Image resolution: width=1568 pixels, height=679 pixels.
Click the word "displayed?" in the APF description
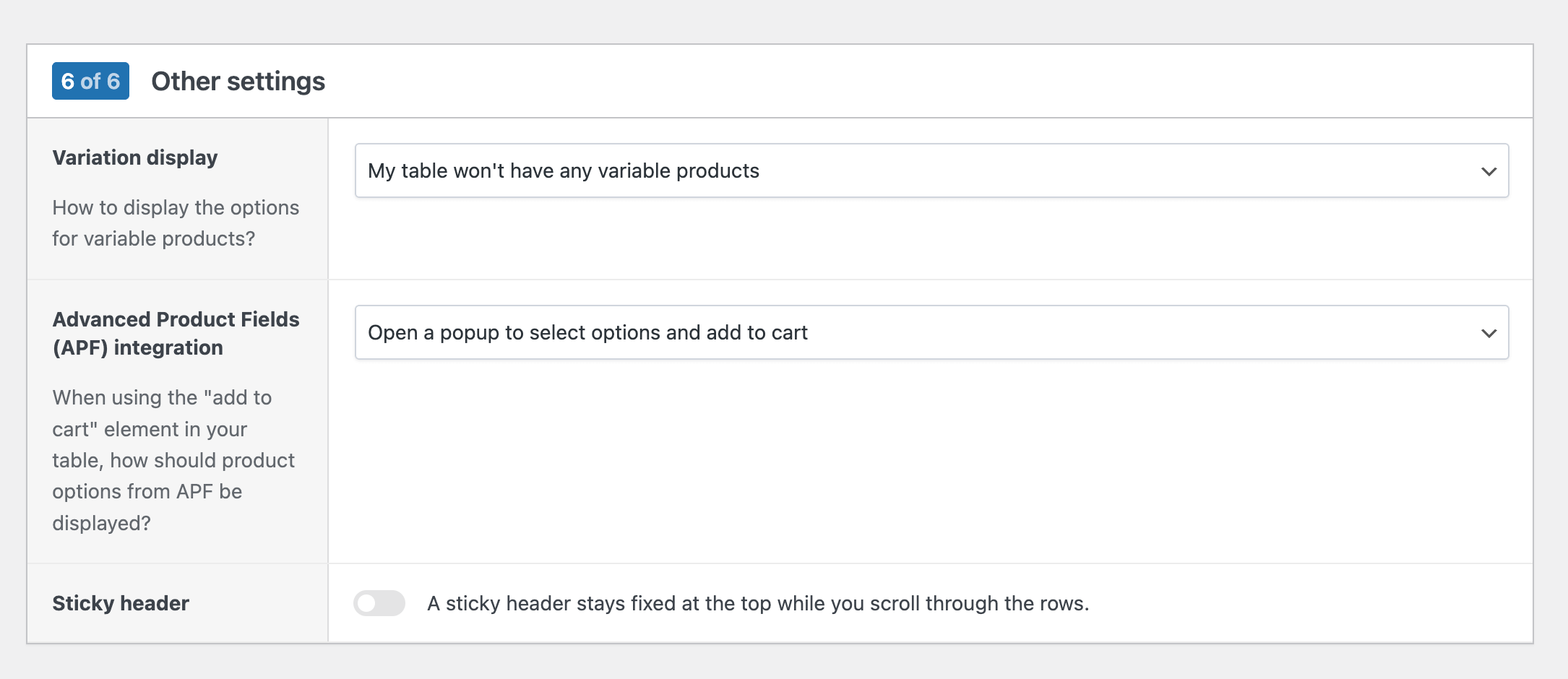101,523
